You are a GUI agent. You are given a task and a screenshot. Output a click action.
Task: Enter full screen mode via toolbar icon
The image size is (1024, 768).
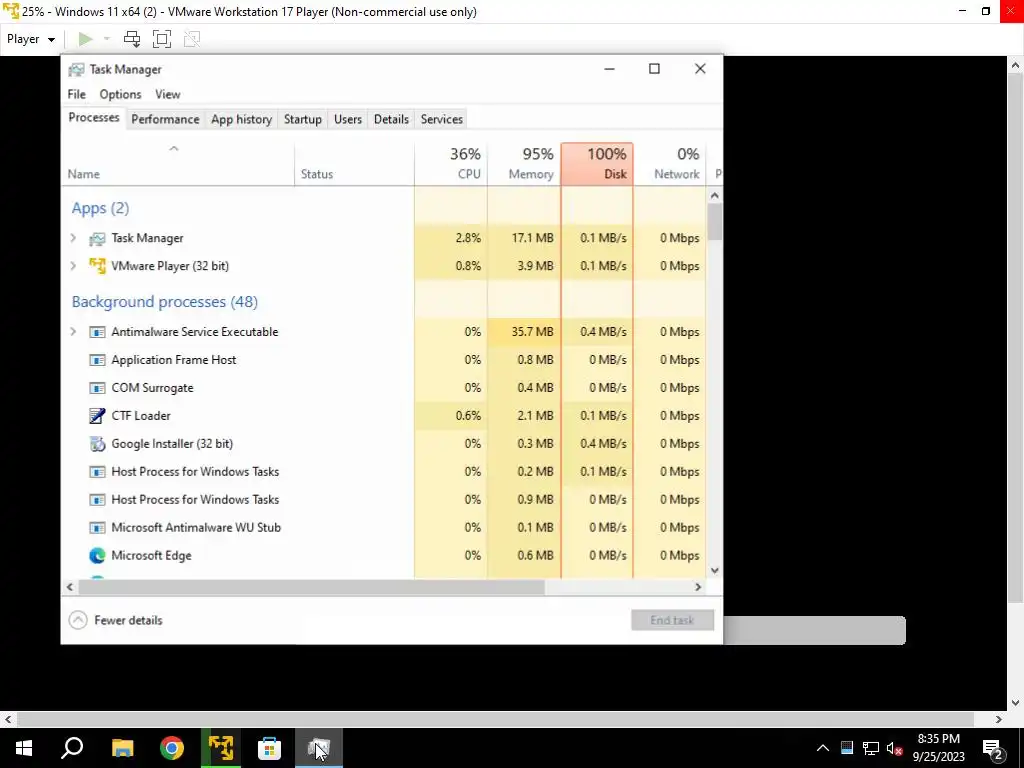[162, 39]
